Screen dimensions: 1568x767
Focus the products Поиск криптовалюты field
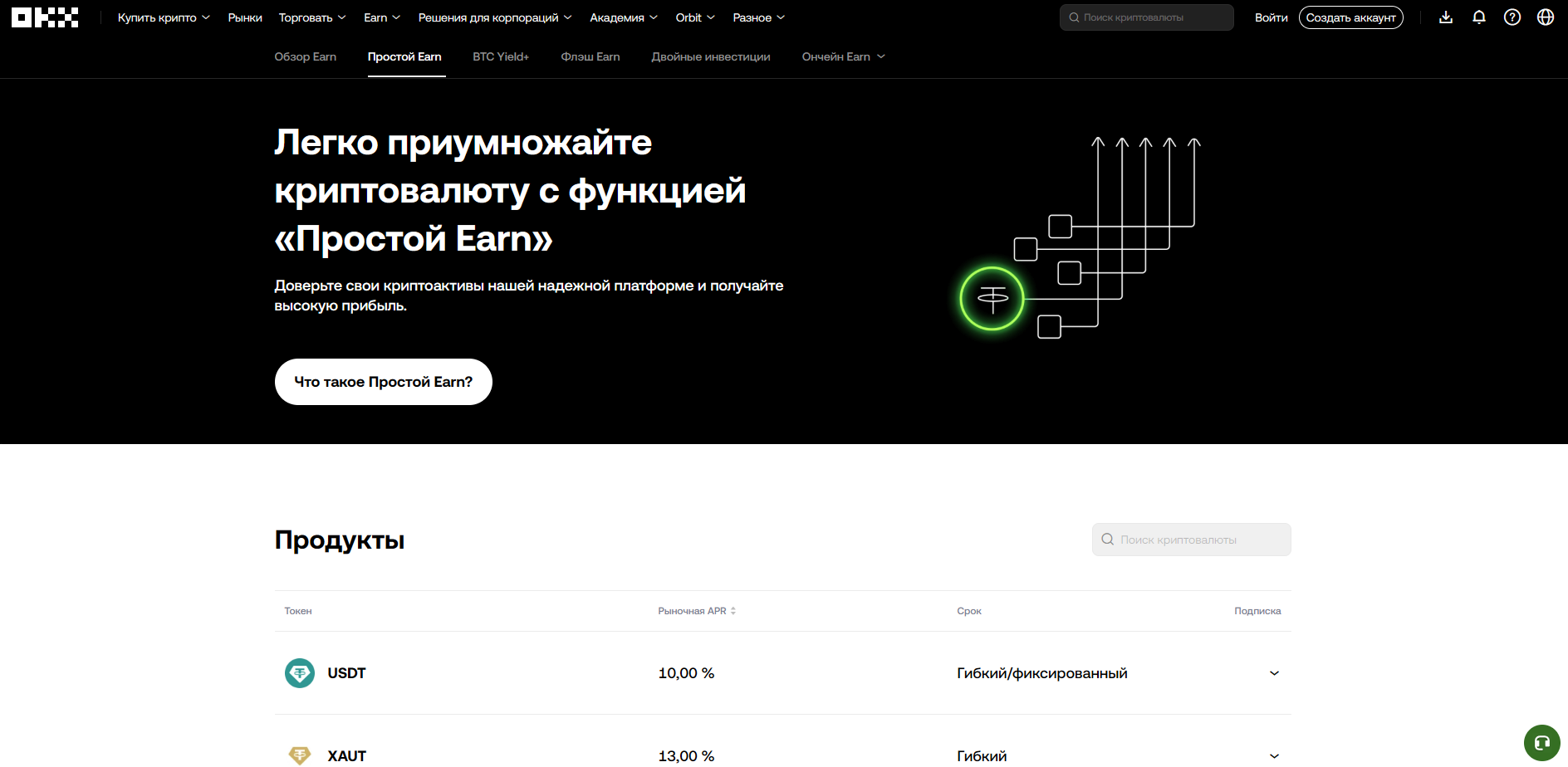click(1192, 540)
